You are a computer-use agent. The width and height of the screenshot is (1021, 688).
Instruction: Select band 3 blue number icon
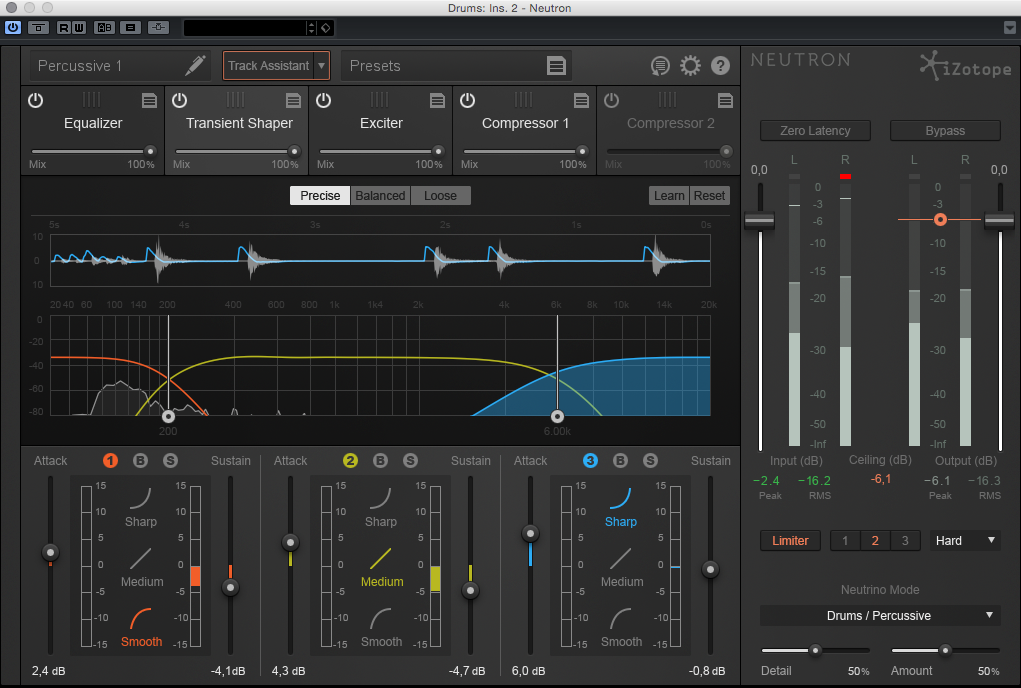[x=590, y=461]
